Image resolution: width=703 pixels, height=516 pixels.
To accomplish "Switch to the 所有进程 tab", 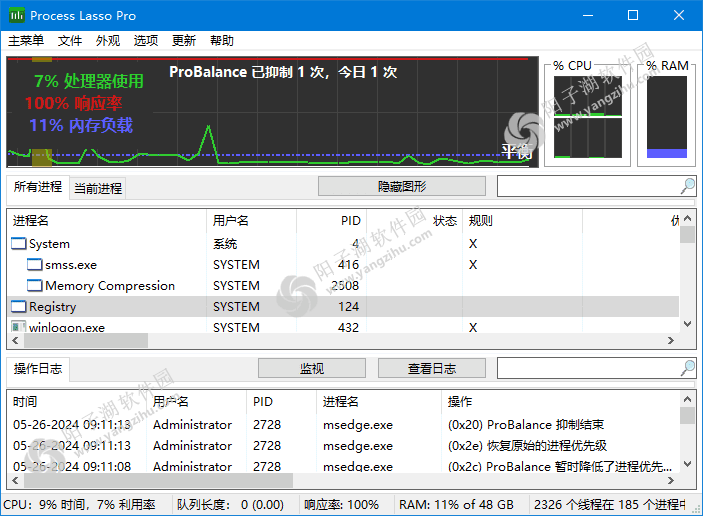I will pos(38,187).
